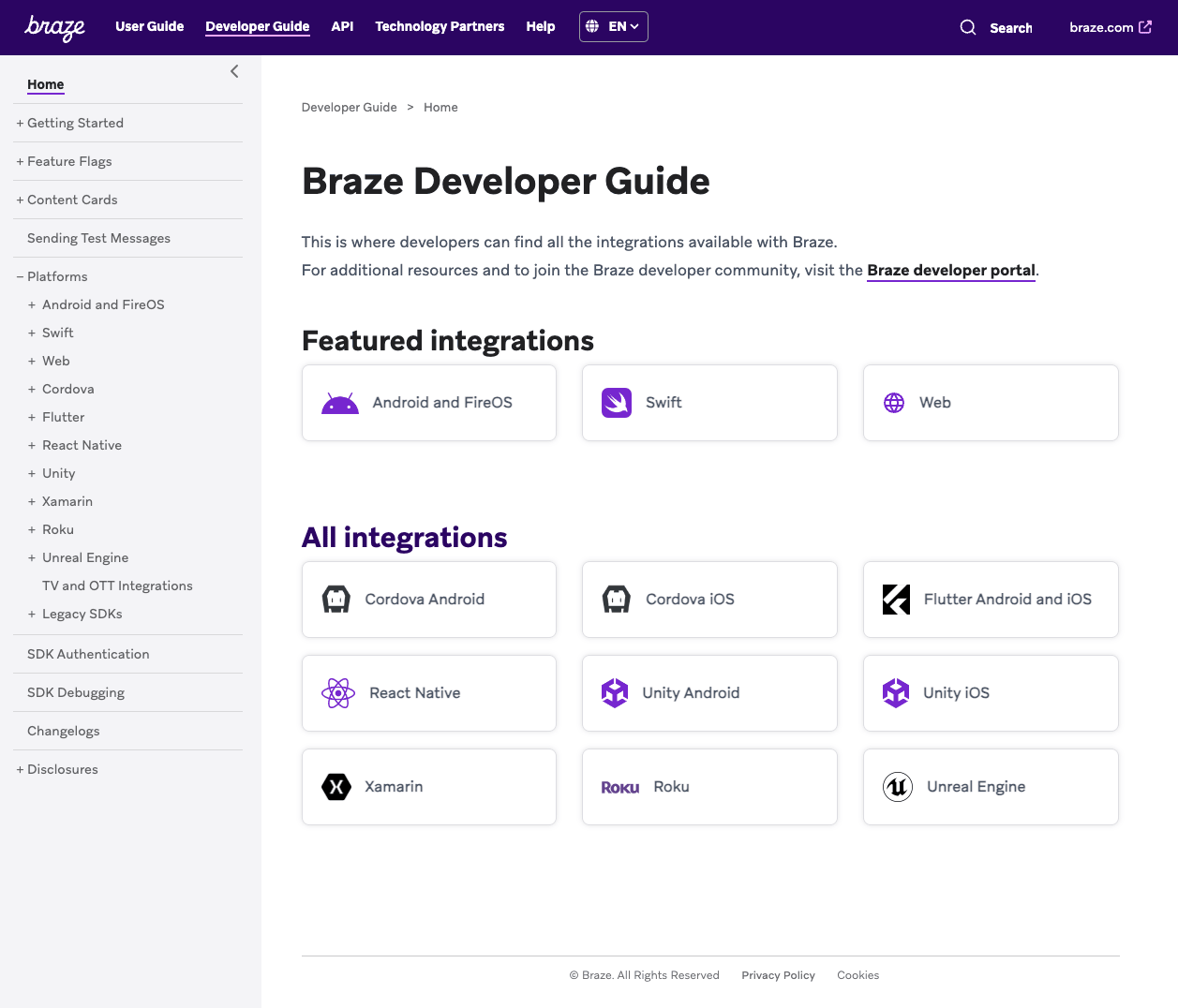
Task: Select Developer Guide nav tab
Action: point(258,26)
